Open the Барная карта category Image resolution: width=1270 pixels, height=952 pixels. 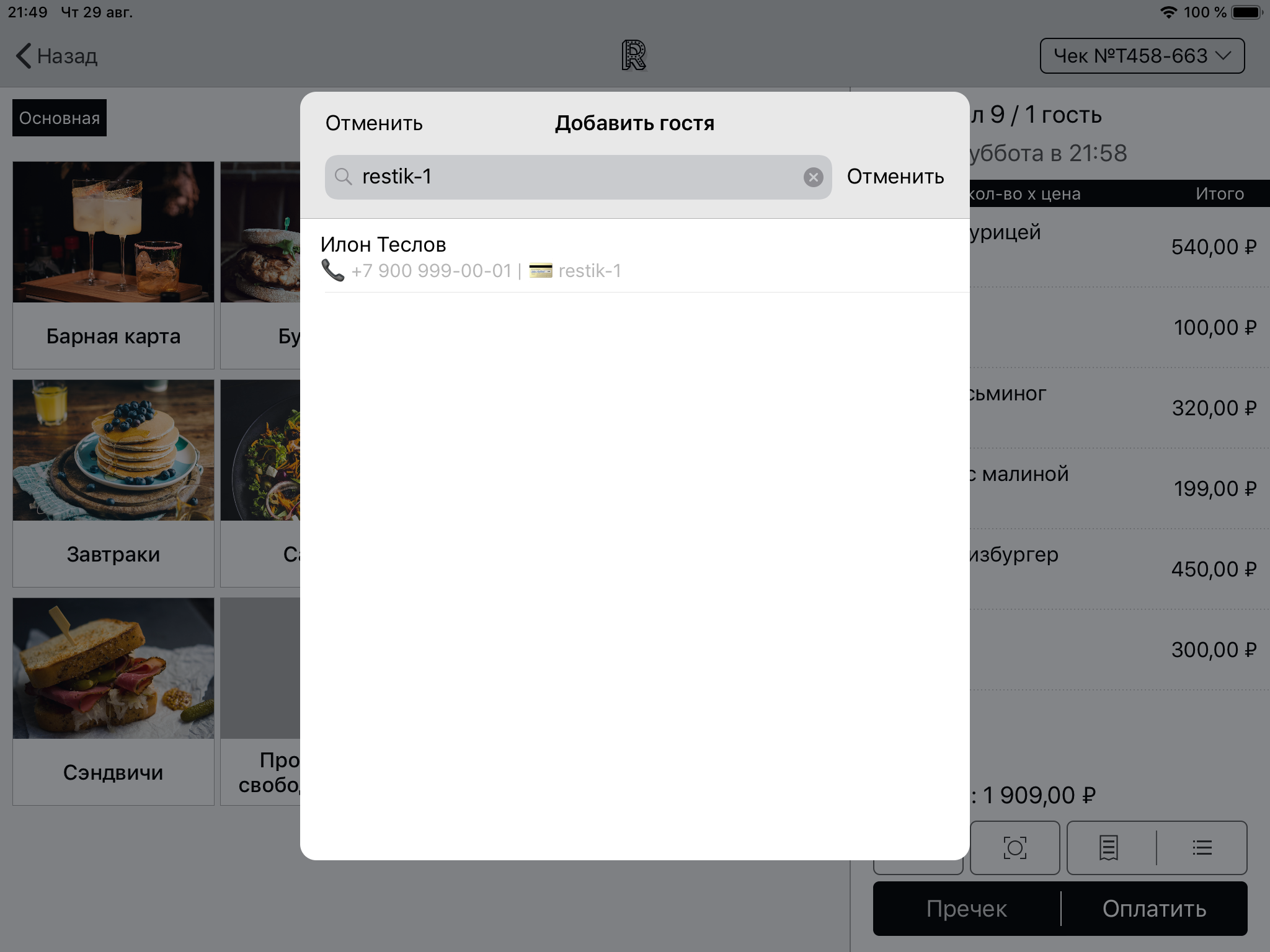click(113, 265)
